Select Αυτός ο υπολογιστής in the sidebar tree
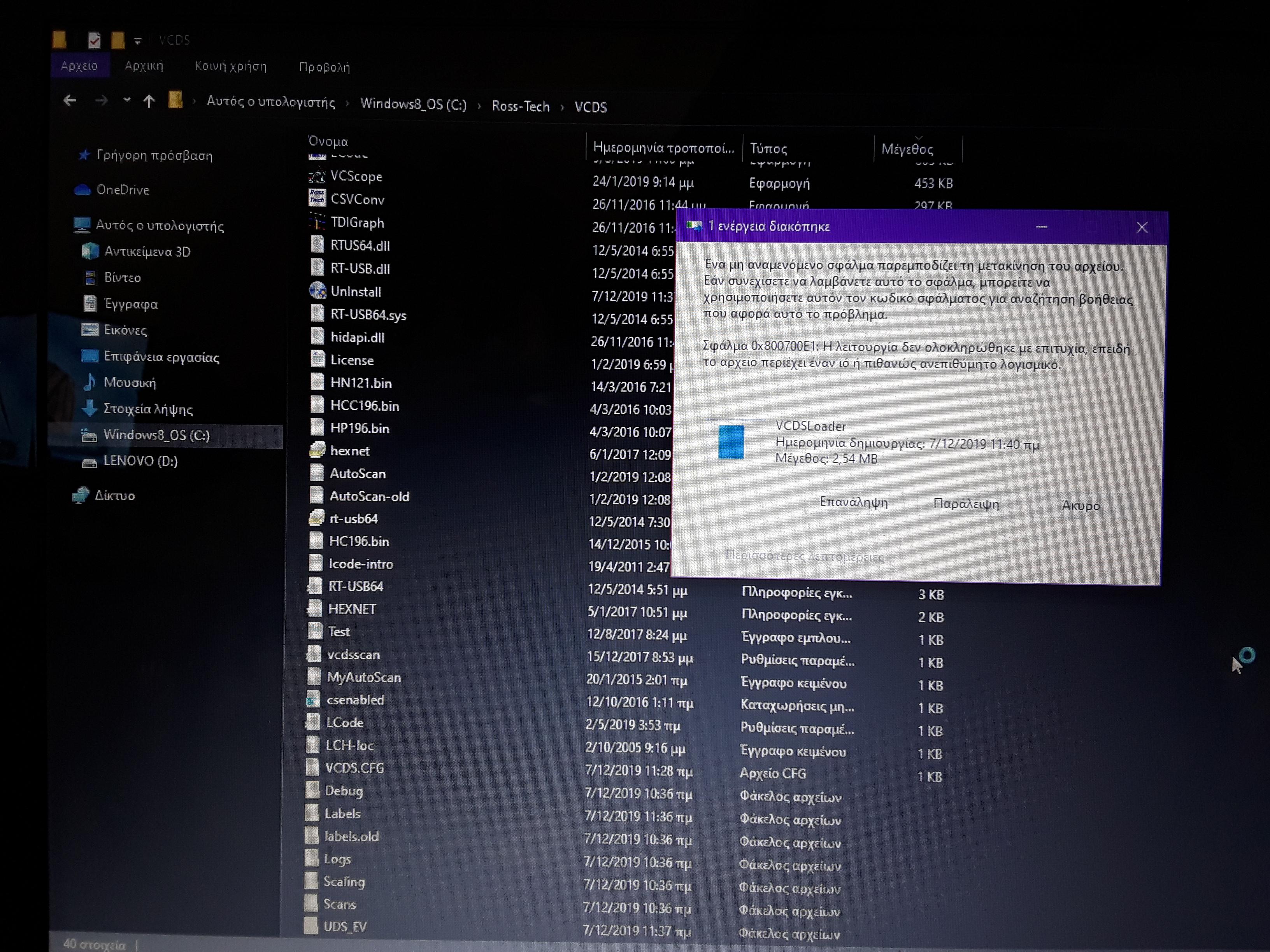1270x952 pixels. [x=160, y=226]
